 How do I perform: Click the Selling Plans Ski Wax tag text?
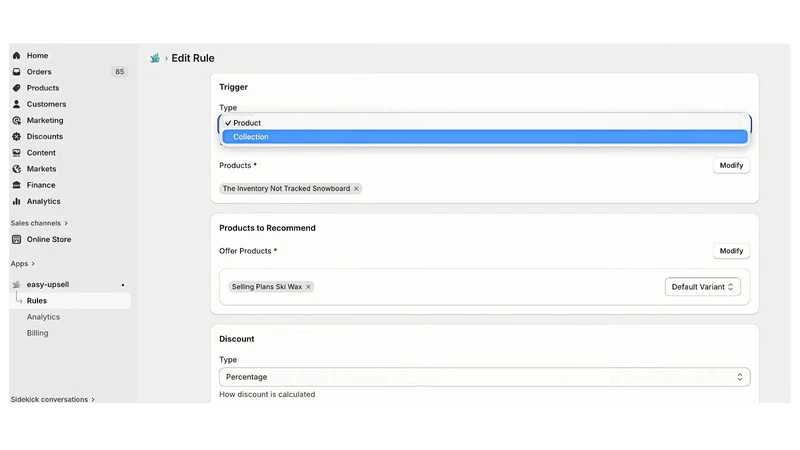[x=266, y=287]
